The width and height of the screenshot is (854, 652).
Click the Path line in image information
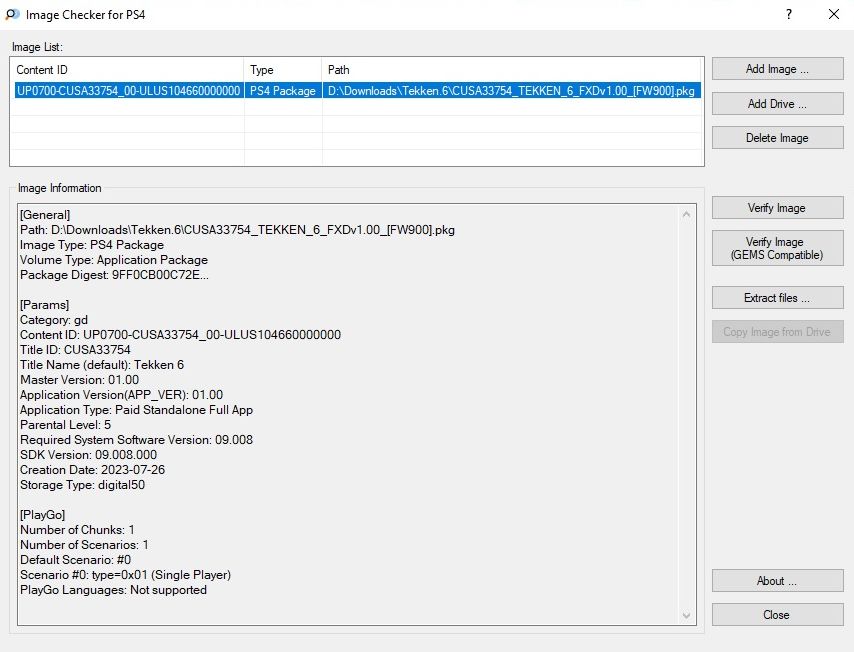point(237,230)
